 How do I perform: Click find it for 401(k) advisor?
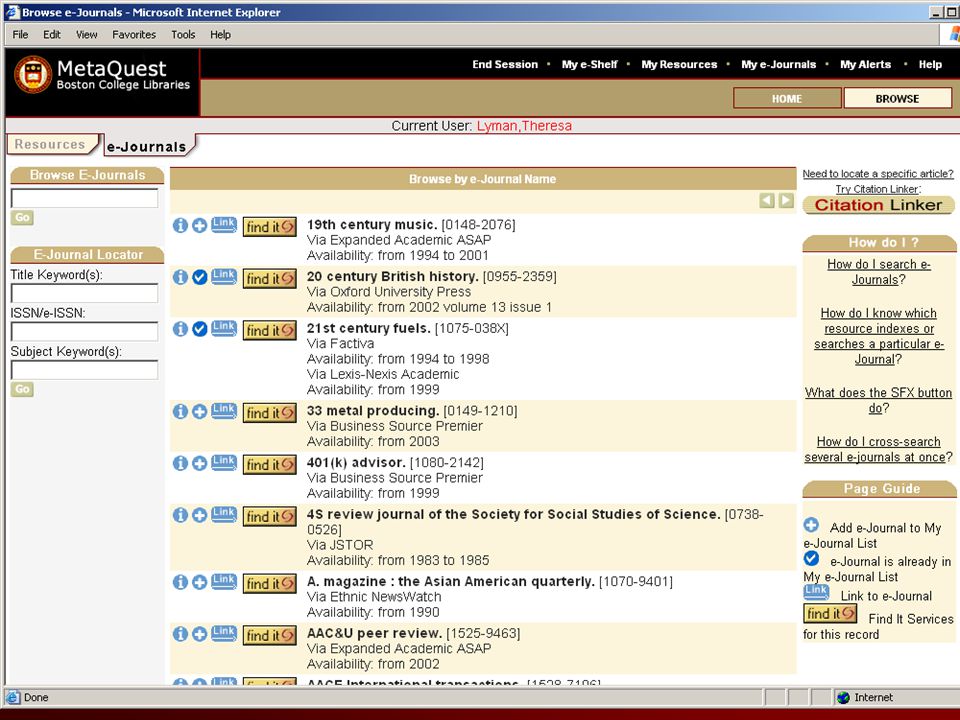pos(270,465)
